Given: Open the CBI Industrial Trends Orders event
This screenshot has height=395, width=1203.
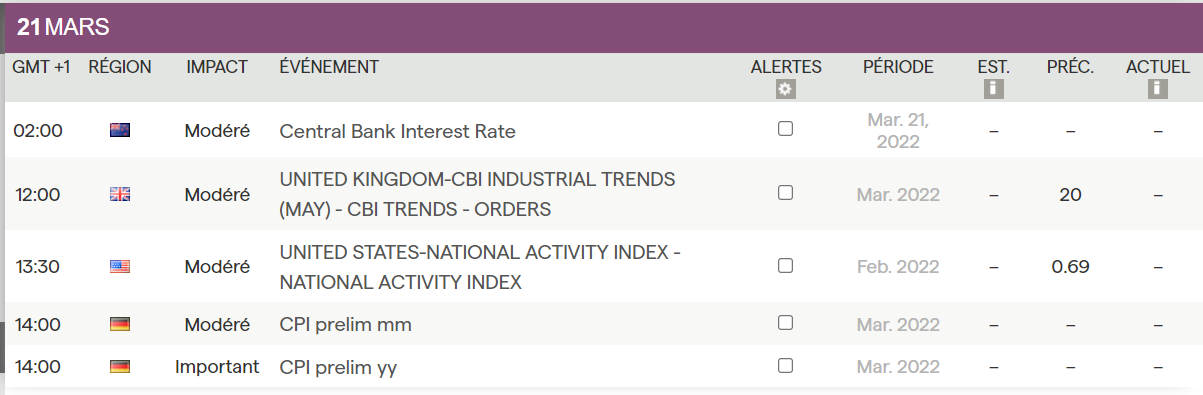Looking at the screenshot, I should click(477, 195).
